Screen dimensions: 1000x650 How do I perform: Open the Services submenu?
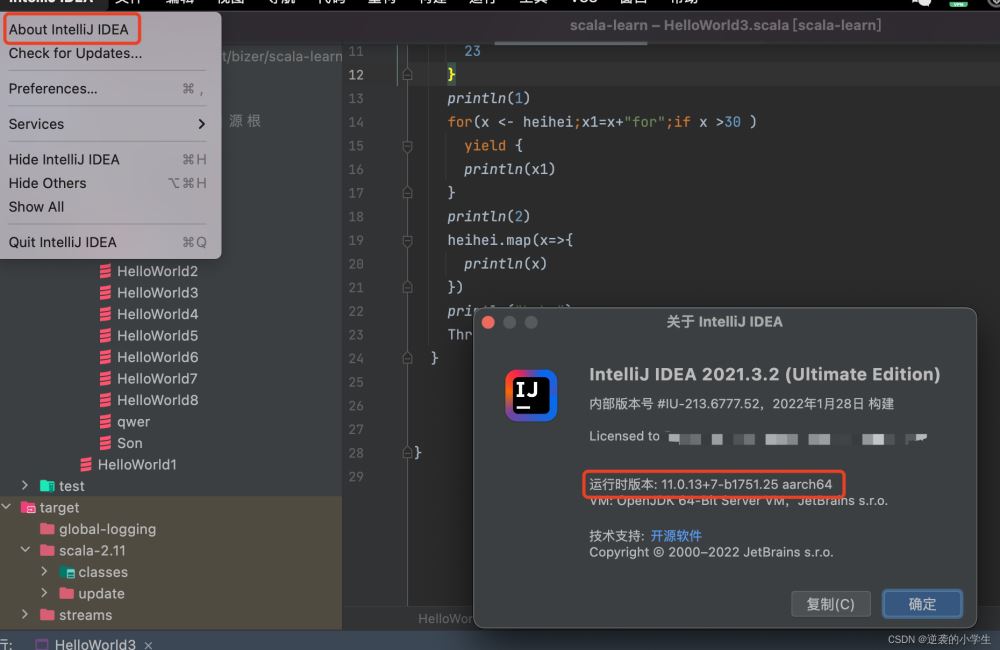click(106, 124)
